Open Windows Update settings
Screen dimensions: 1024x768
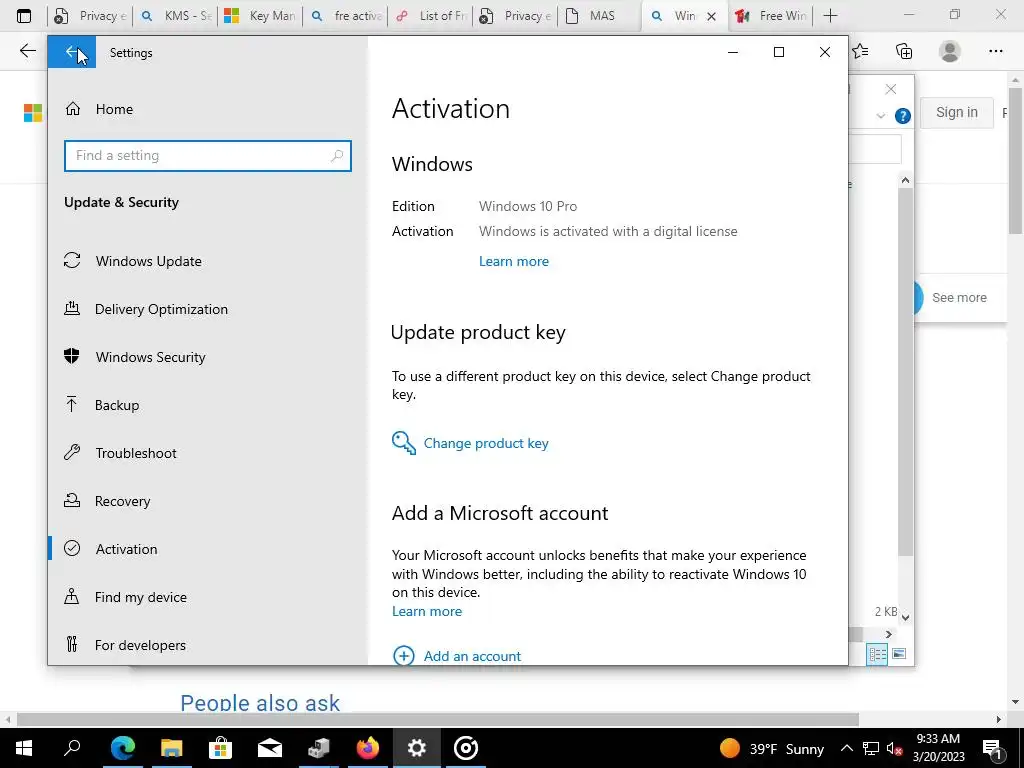[148, 261]
